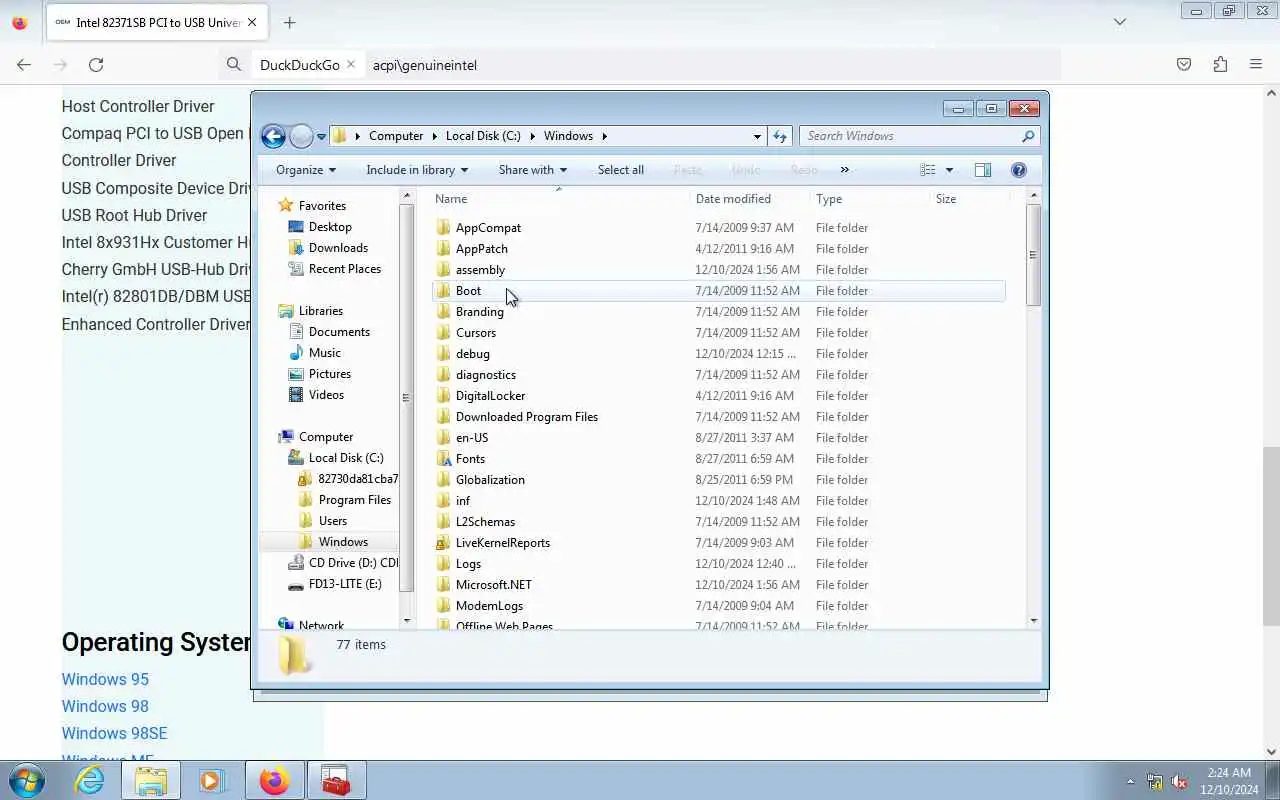Open Windows Media Player taskbar icon

211,780
